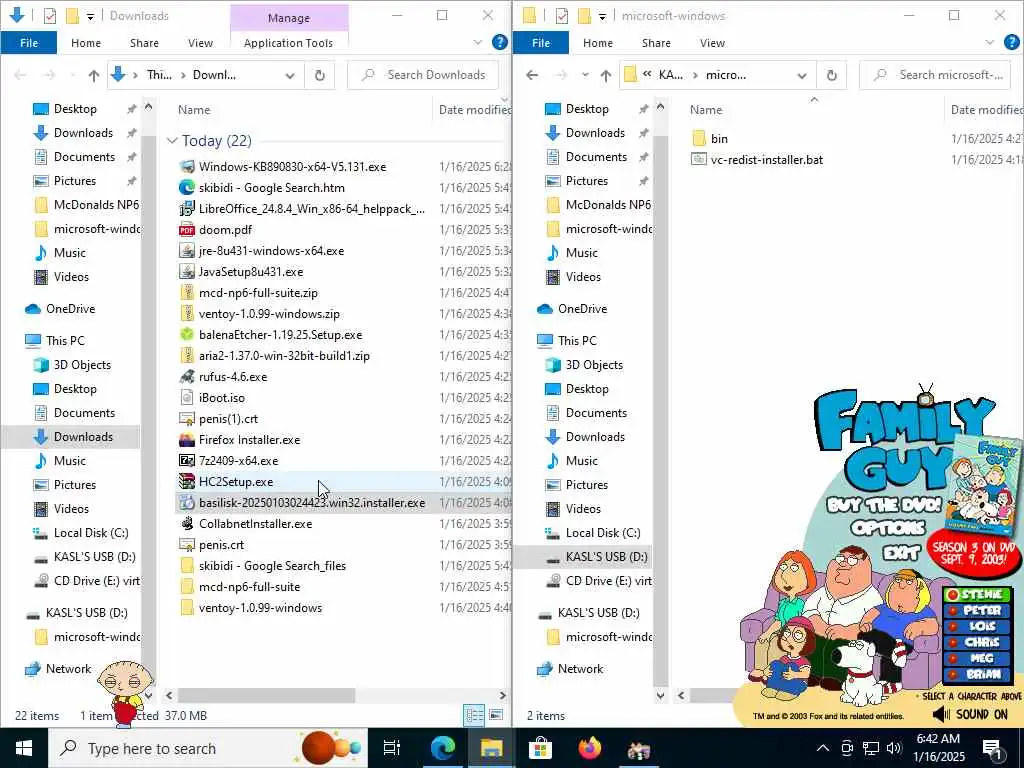Click help icon in Downloads window
This screenshot has width=1024, height=768.
[x=500, y=42]
